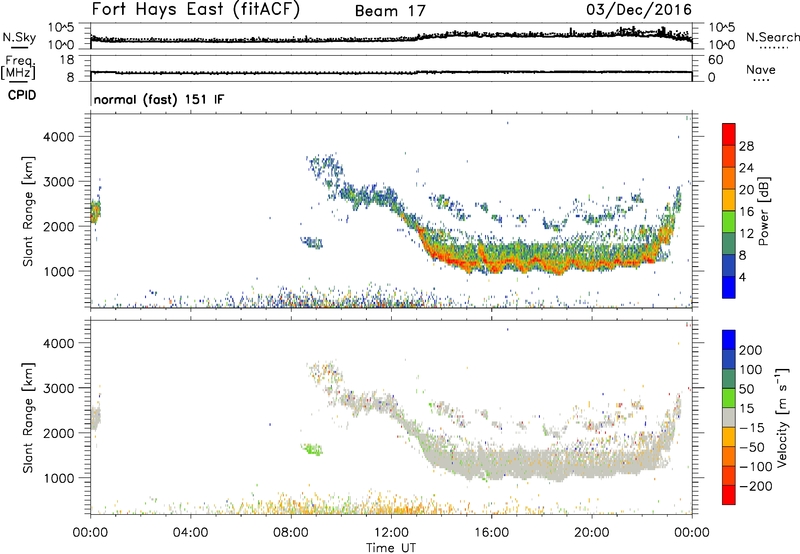Click the velocity color bar
The image size is (800, 554).
(x=729, y=417)
